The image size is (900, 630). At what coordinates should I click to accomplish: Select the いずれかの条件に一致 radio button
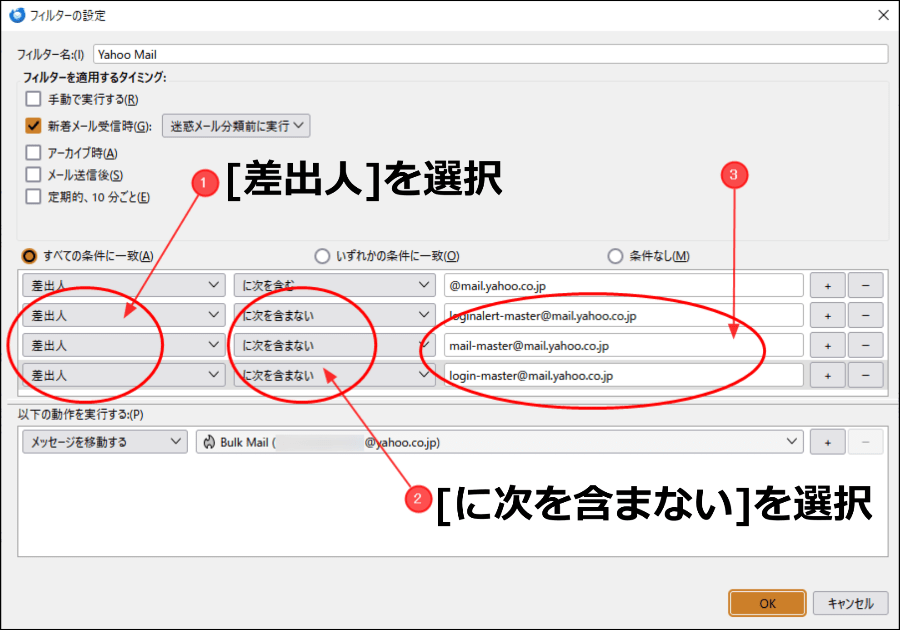coord(322,256)
